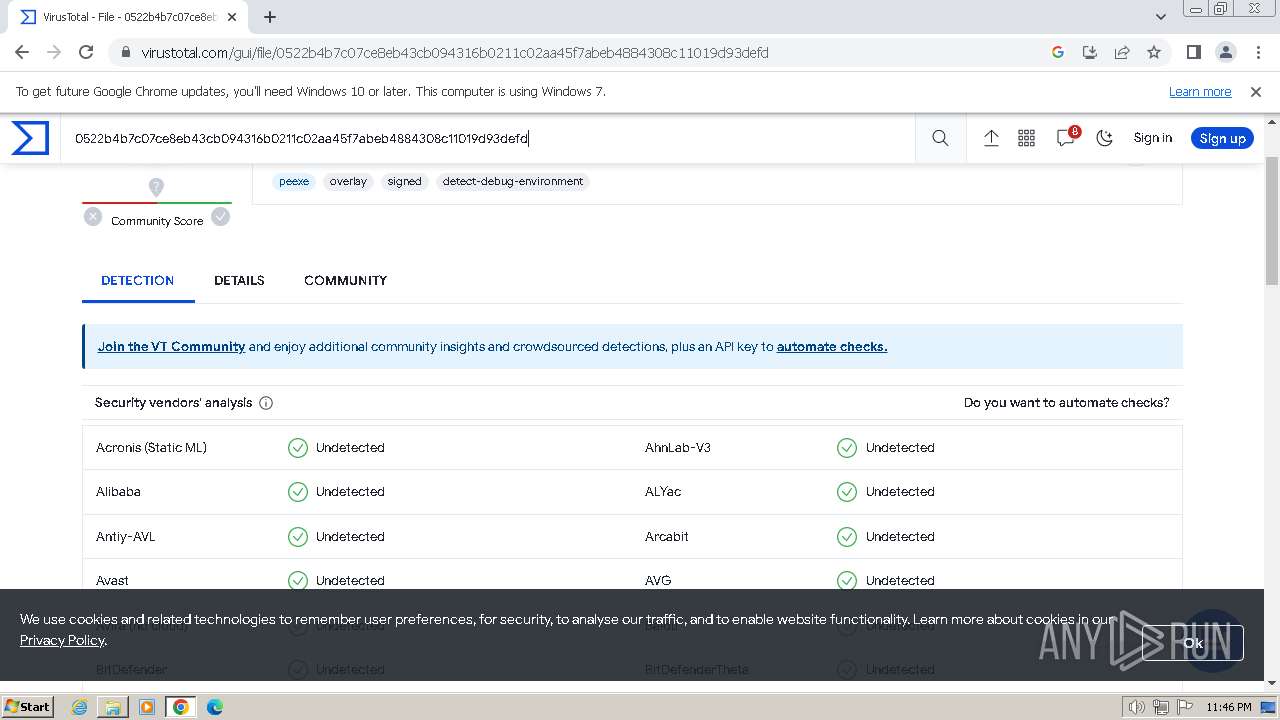Open the Chrome three-dot menu

click(x=1257, y=52)
